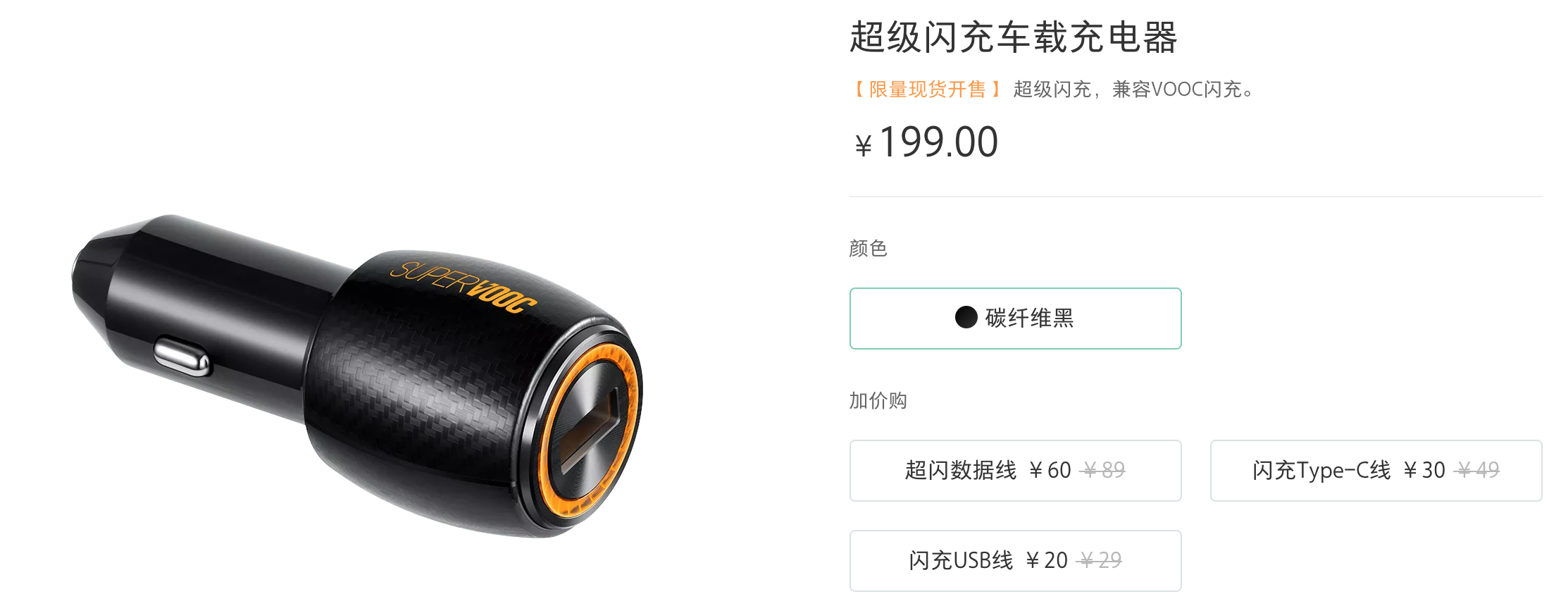This screenshot has width=1568, height=606.
Task: Click the car charger product image
Action: (357, 376)
